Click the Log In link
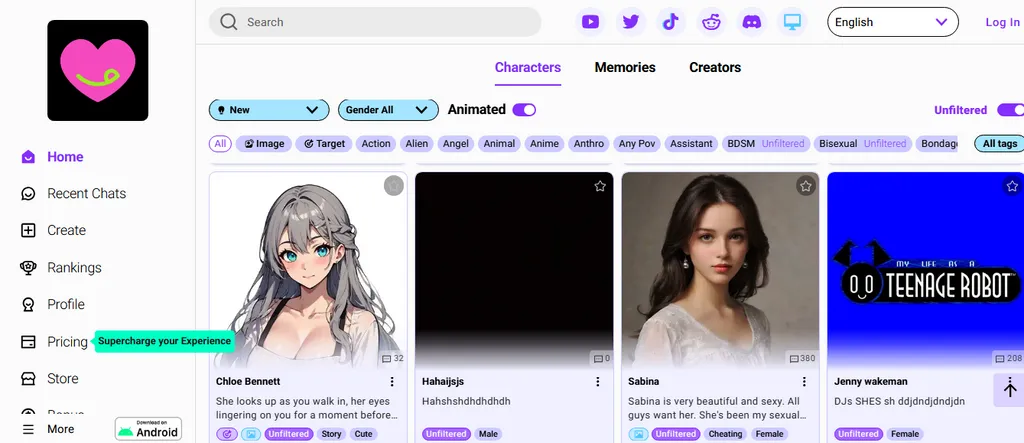Screen dimensions: 1024x443 [x=1002, y=22]
